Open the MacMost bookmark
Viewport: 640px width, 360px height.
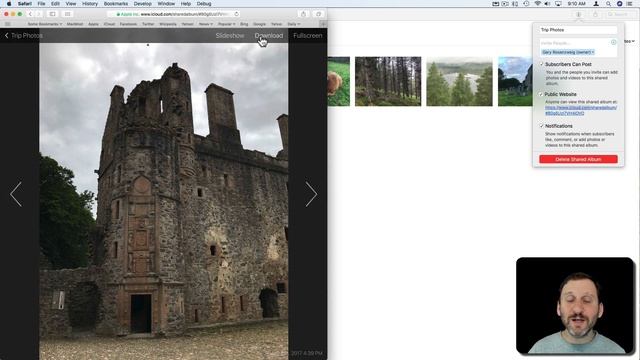pos(75,24)
